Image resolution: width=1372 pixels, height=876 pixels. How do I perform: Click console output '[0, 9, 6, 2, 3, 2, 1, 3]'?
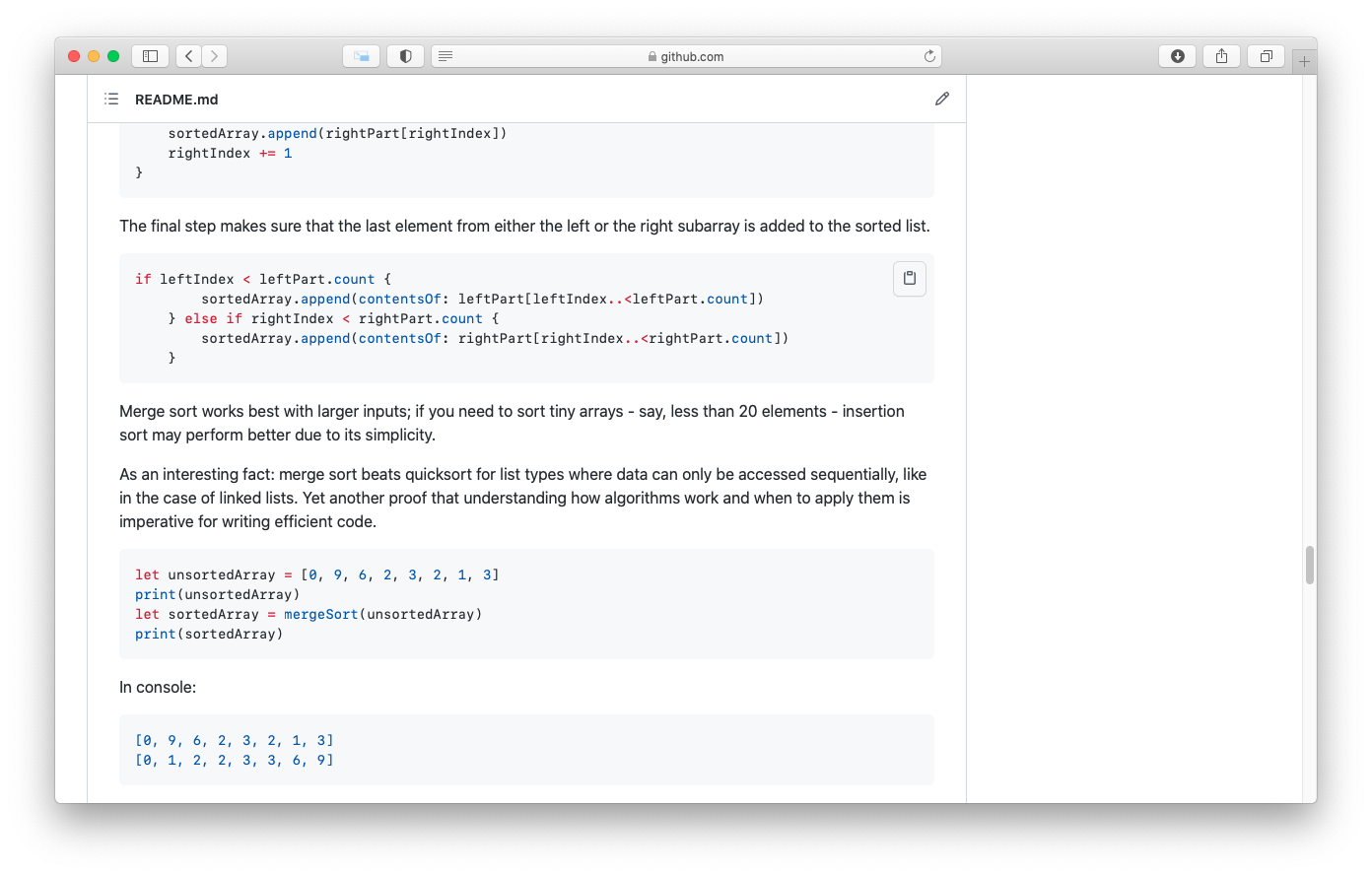[235, 740]
